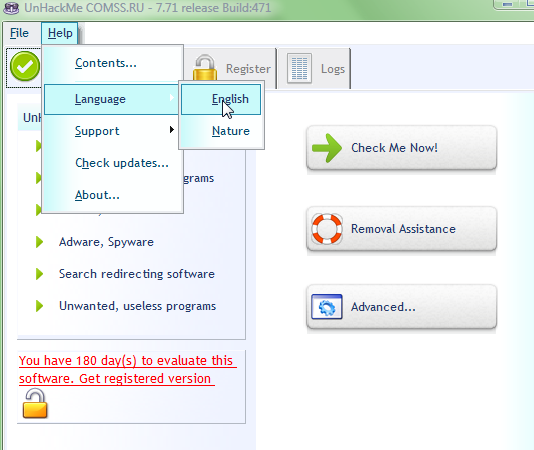Click the padlock icon beside Register
Viewport: 534px width, 450px height.
[x=205, y=67]
